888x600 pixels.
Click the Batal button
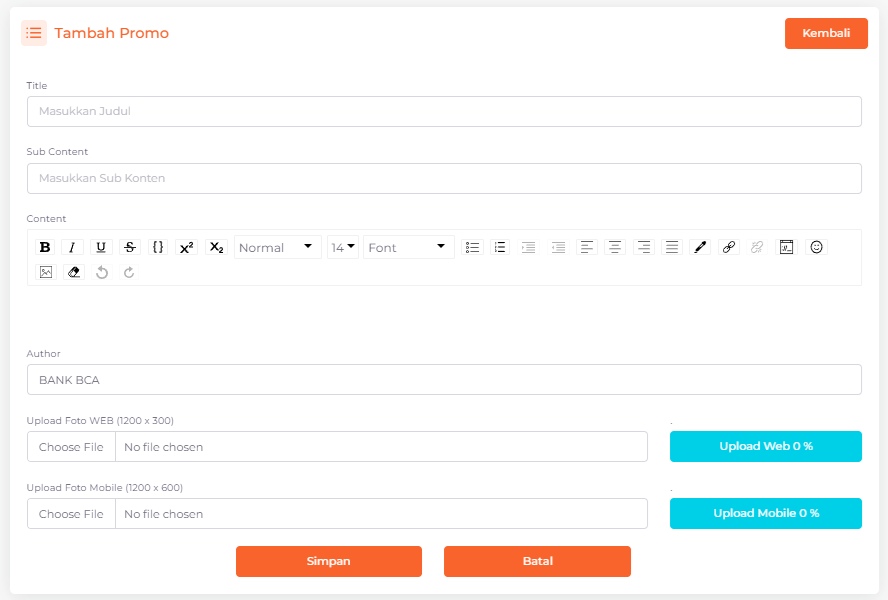pos(537,561)
